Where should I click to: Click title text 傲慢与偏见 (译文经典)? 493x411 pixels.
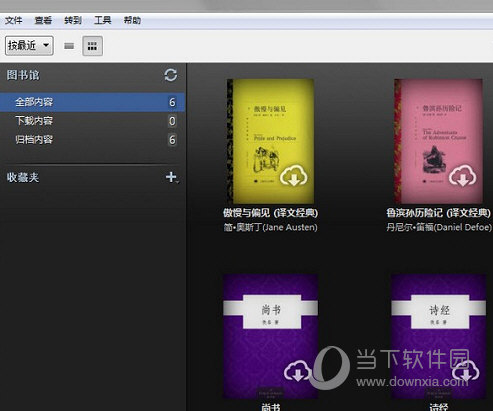pyautogui.click(x=270, y=213)
